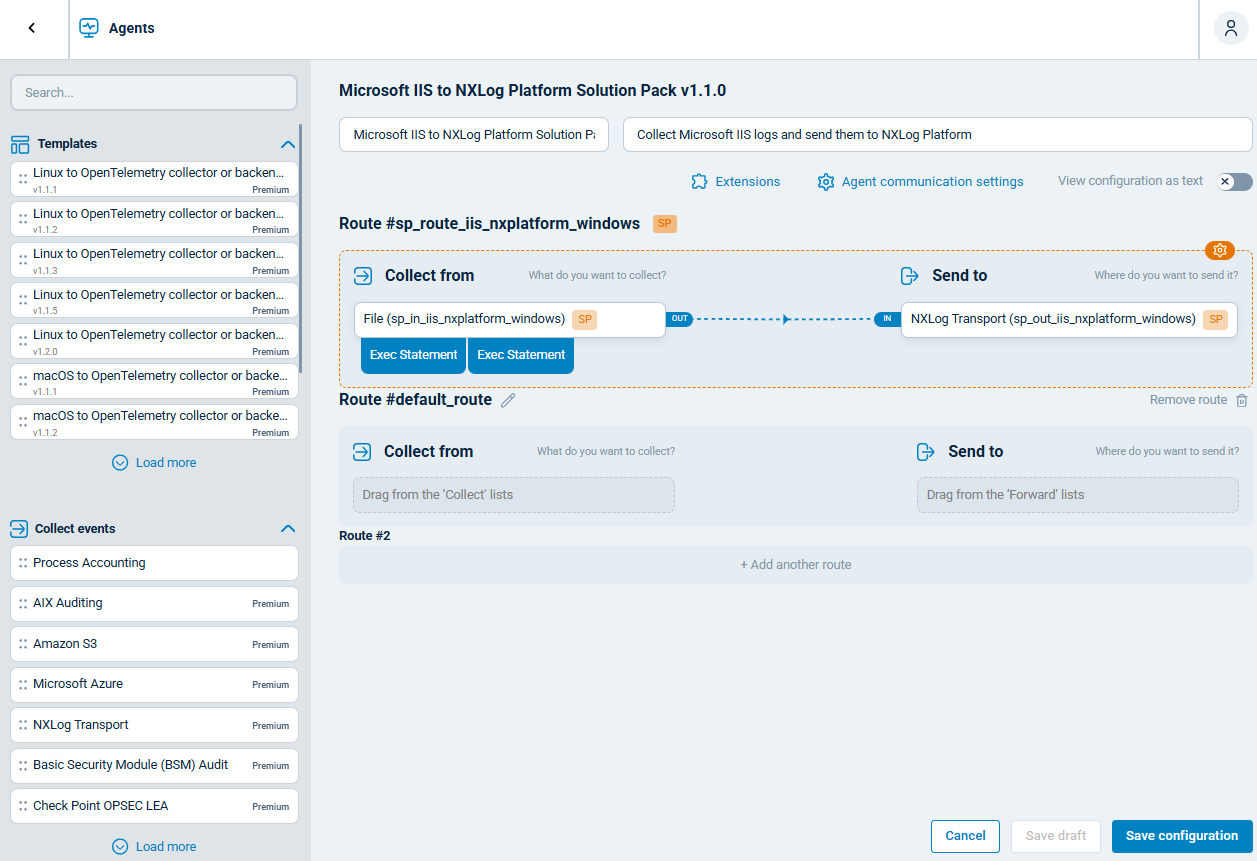Click SP badge on NXLog Transport output
Image resolution: width=1257 pixels, height=861 pixels.
(1215, 319)
